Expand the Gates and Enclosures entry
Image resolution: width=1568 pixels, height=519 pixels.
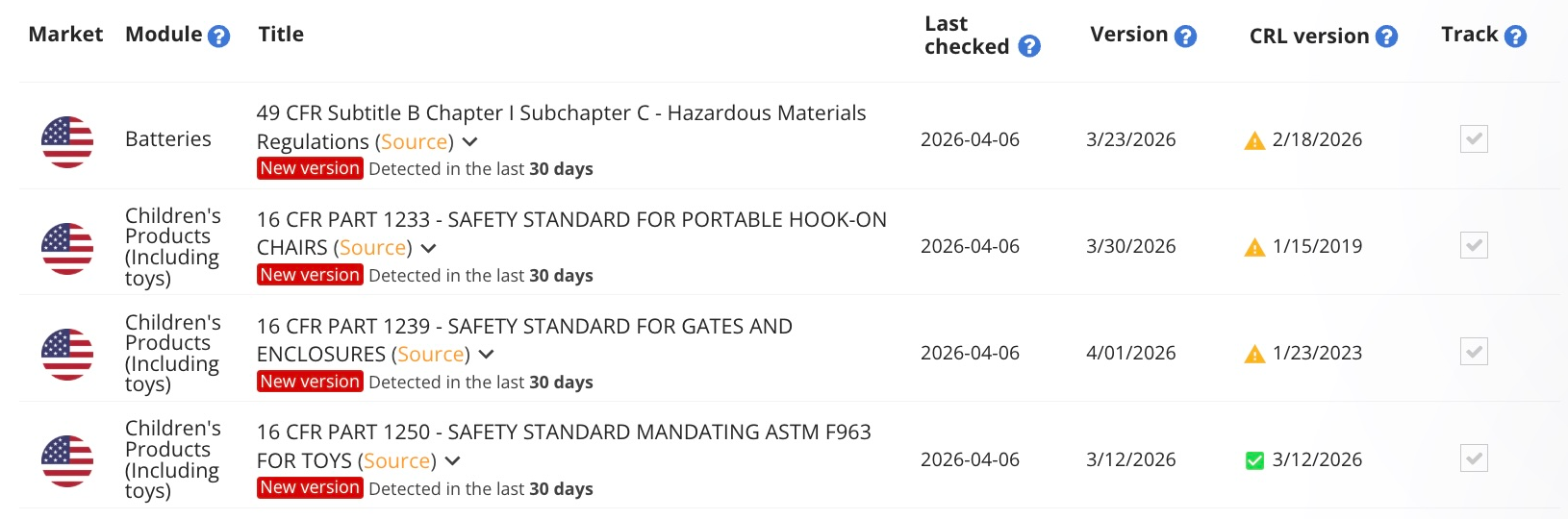[x=487, y=355]
